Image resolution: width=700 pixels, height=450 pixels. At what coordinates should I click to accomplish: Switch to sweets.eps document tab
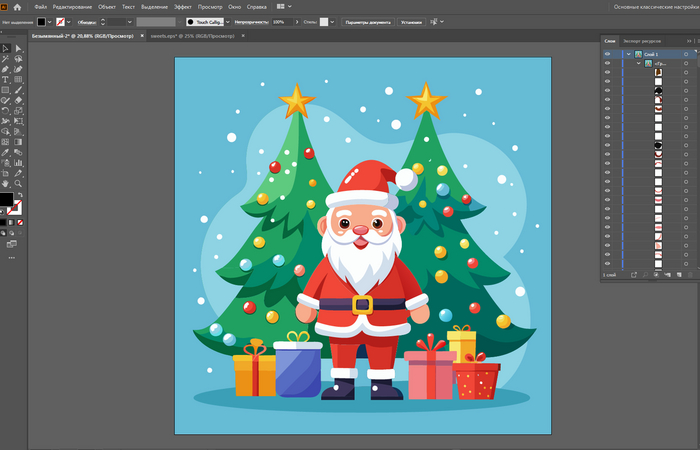click(192, 36)
